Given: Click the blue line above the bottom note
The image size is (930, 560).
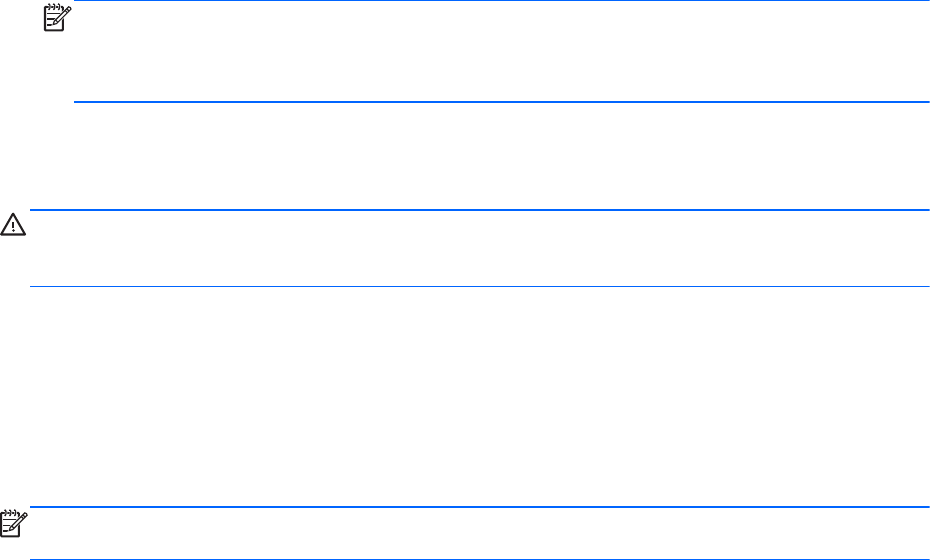Looking at the screenshot, I should [480, 506].
